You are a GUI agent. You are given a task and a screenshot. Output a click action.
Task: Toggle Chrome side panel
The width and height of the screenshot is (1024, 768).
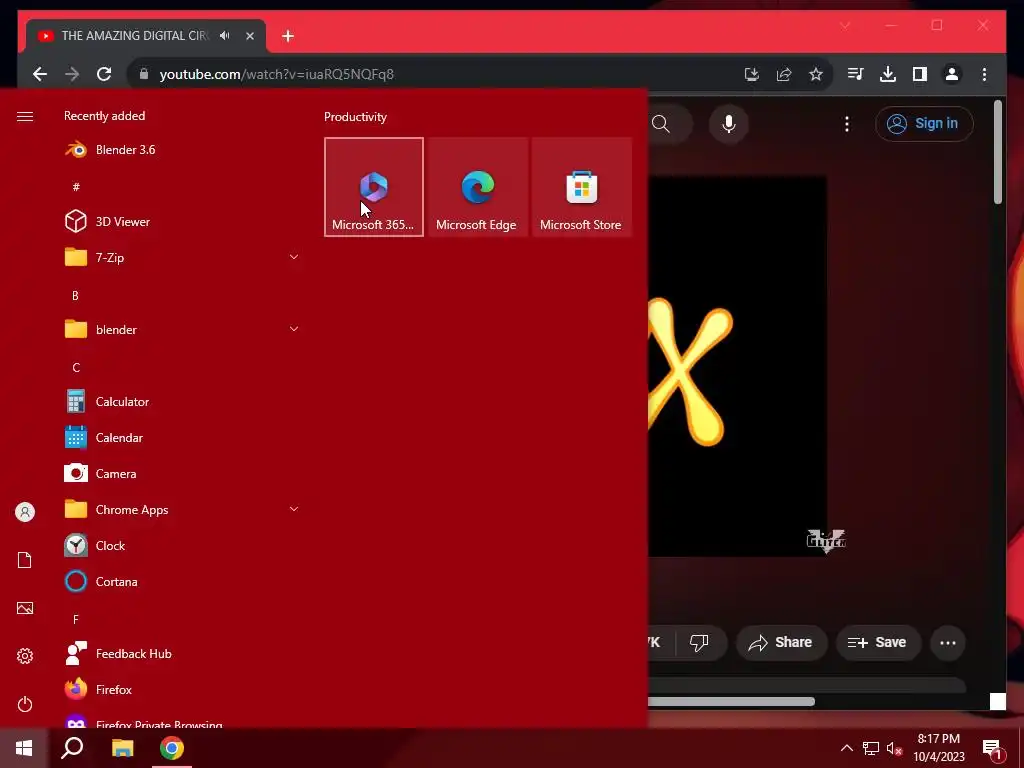920,74
